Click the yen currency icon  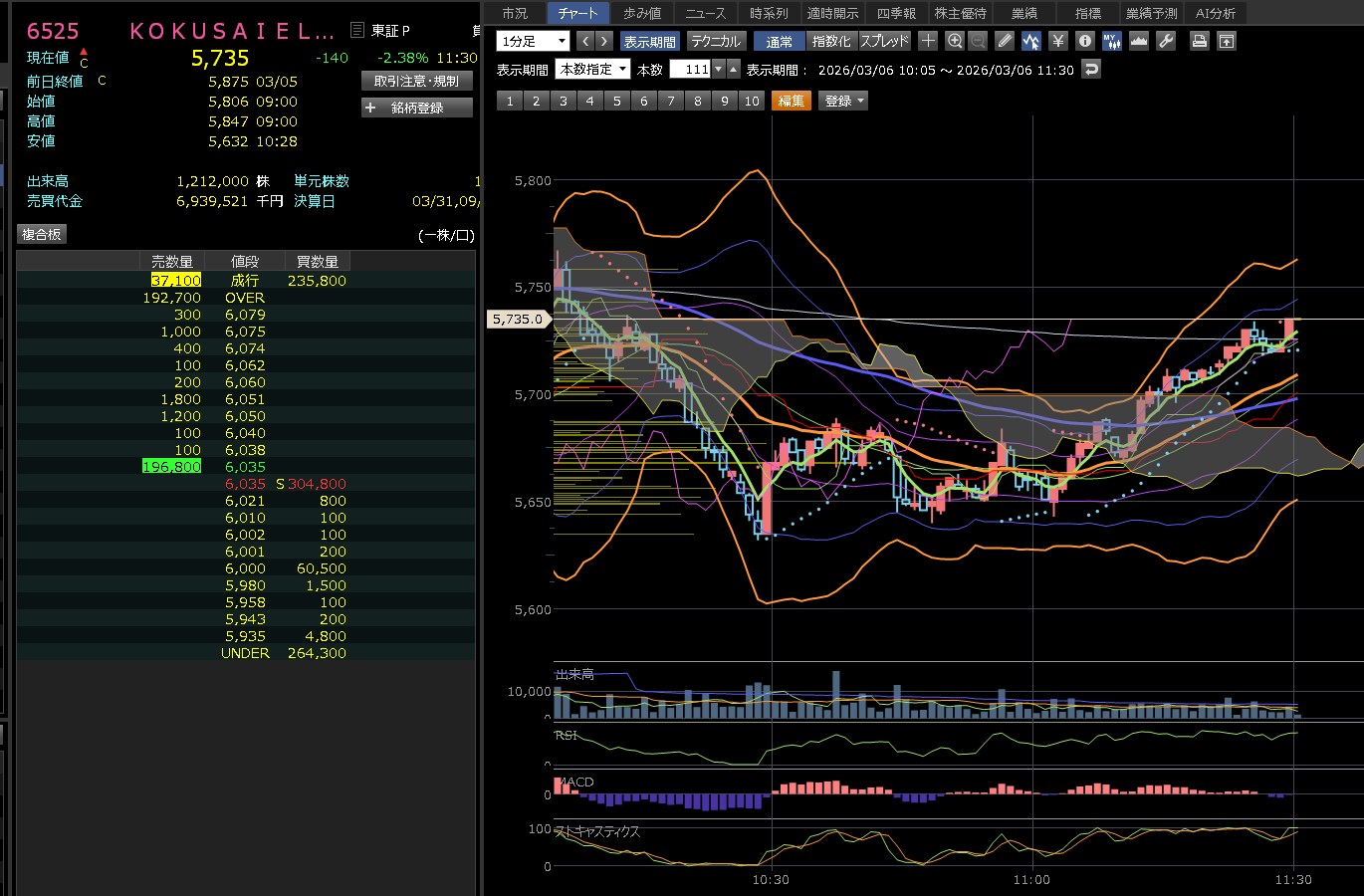pyautogui.click(x=1058, y=41)
